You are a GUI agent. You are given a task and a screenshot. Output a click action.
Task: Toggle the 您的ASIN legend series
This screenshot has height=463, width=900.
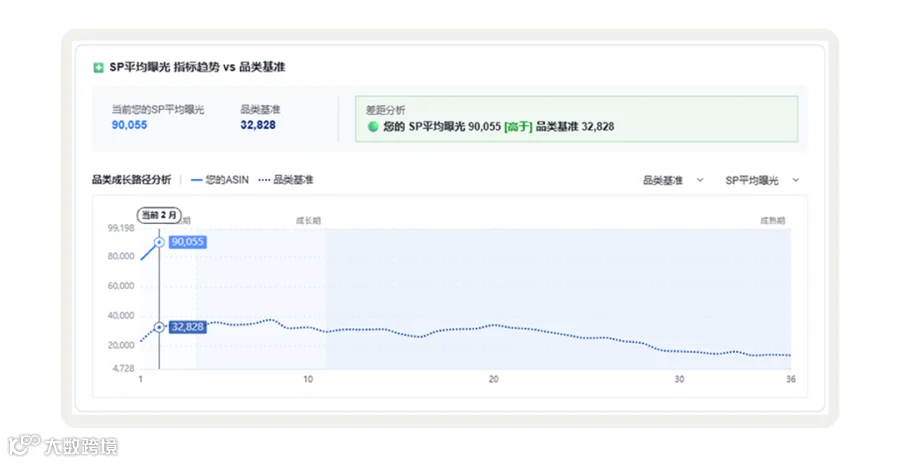click(x=219, y=180)
